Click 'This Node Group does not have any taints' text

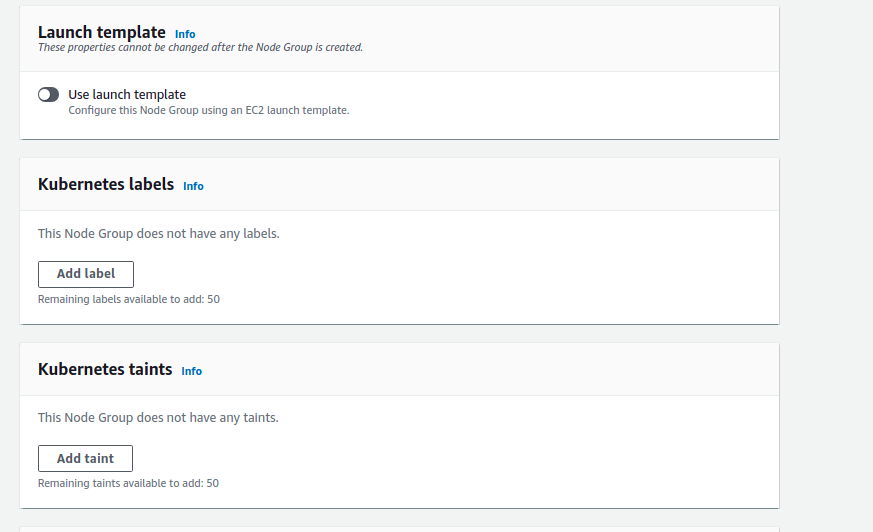[158, 418]
